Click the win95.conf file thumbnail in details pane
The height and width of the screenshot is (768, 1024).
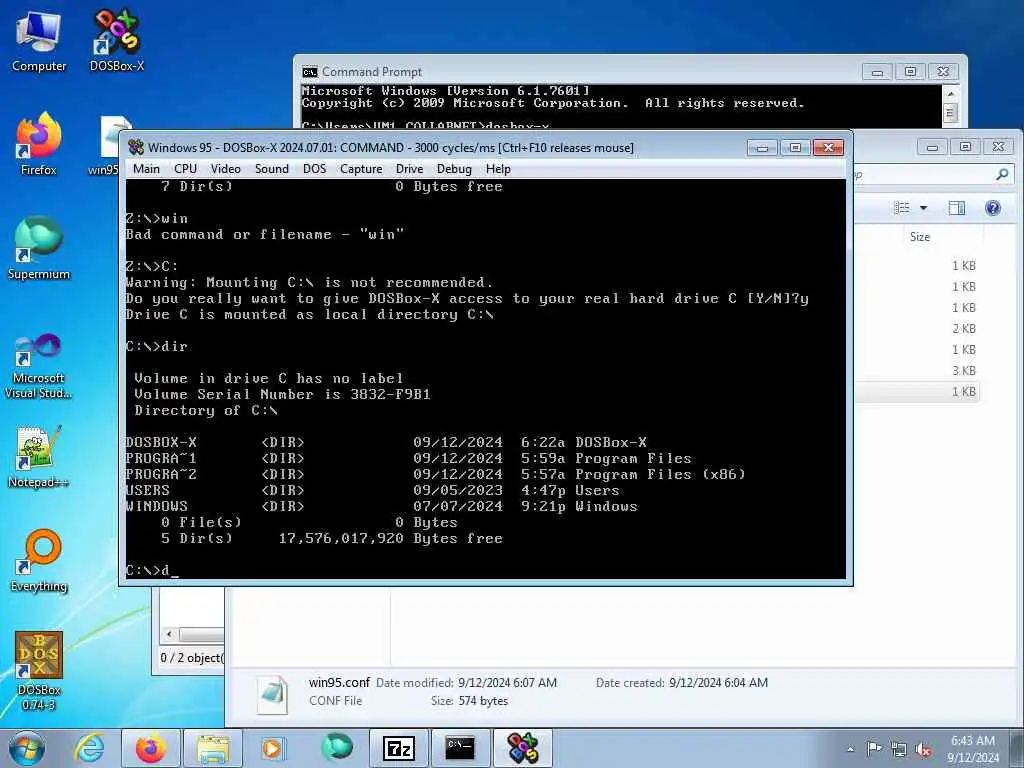tap(272, 695)
